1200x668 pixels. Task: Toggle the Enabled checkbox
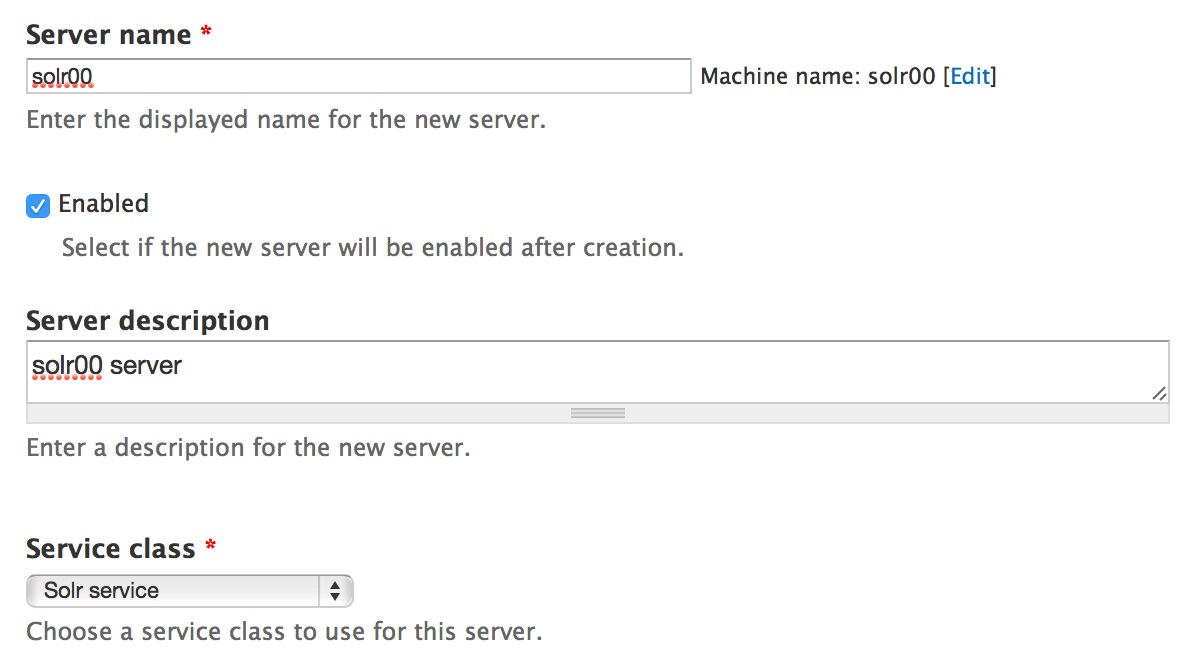coord(38,206)
